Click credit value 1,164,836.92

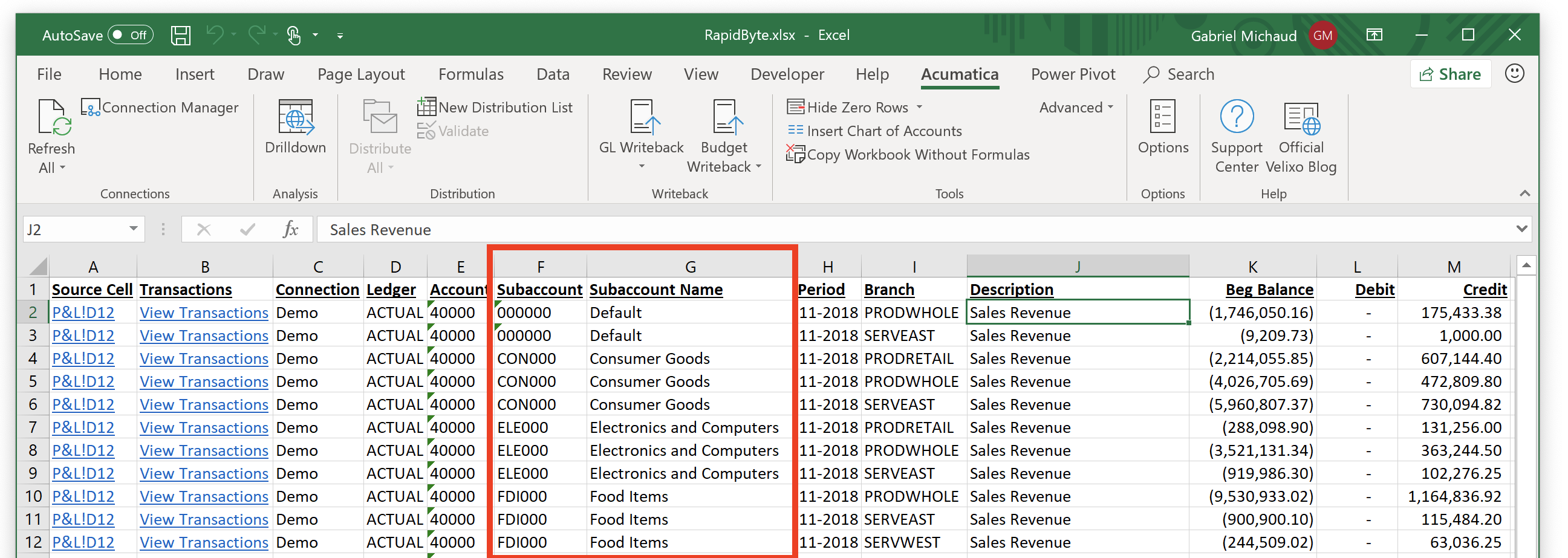1454,496
